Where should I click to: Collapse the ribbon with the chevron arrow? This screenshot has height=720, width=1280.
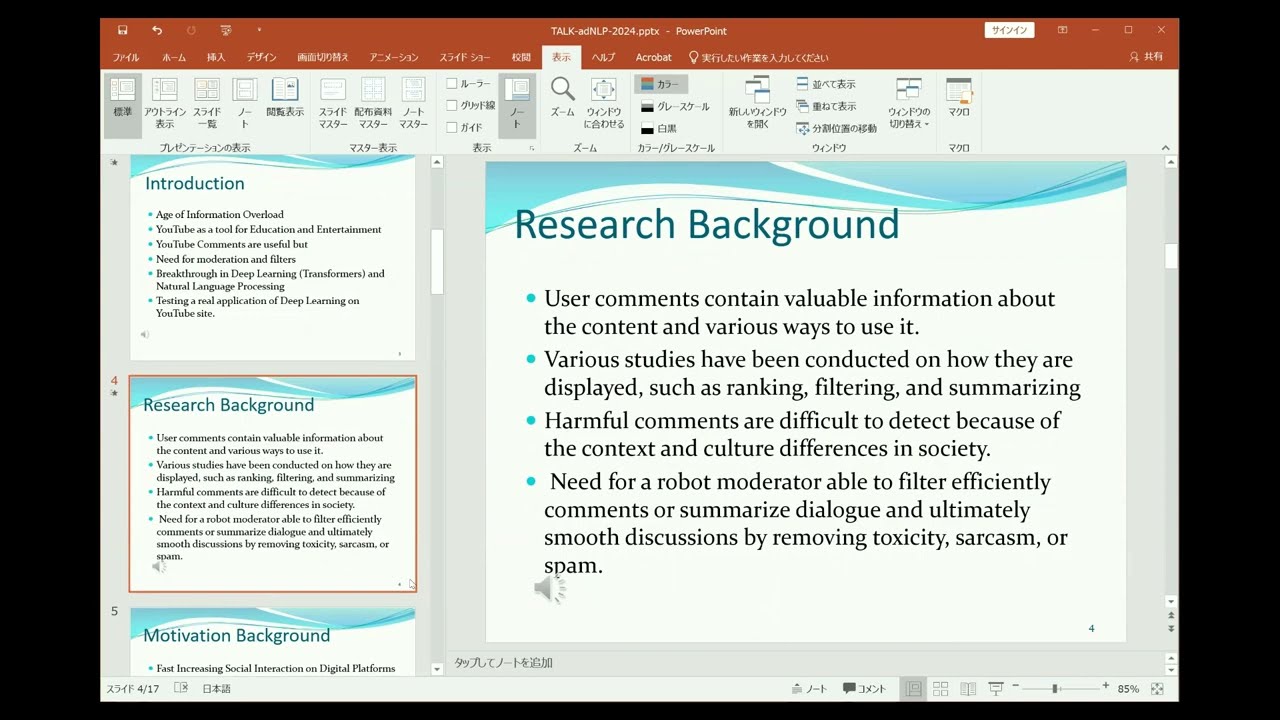pos(1165,148)
